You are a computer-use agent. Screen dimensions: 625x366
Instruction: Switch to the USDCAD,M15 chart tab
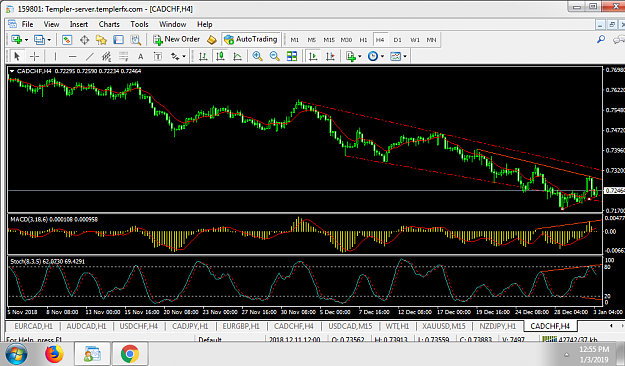[350, 326]
